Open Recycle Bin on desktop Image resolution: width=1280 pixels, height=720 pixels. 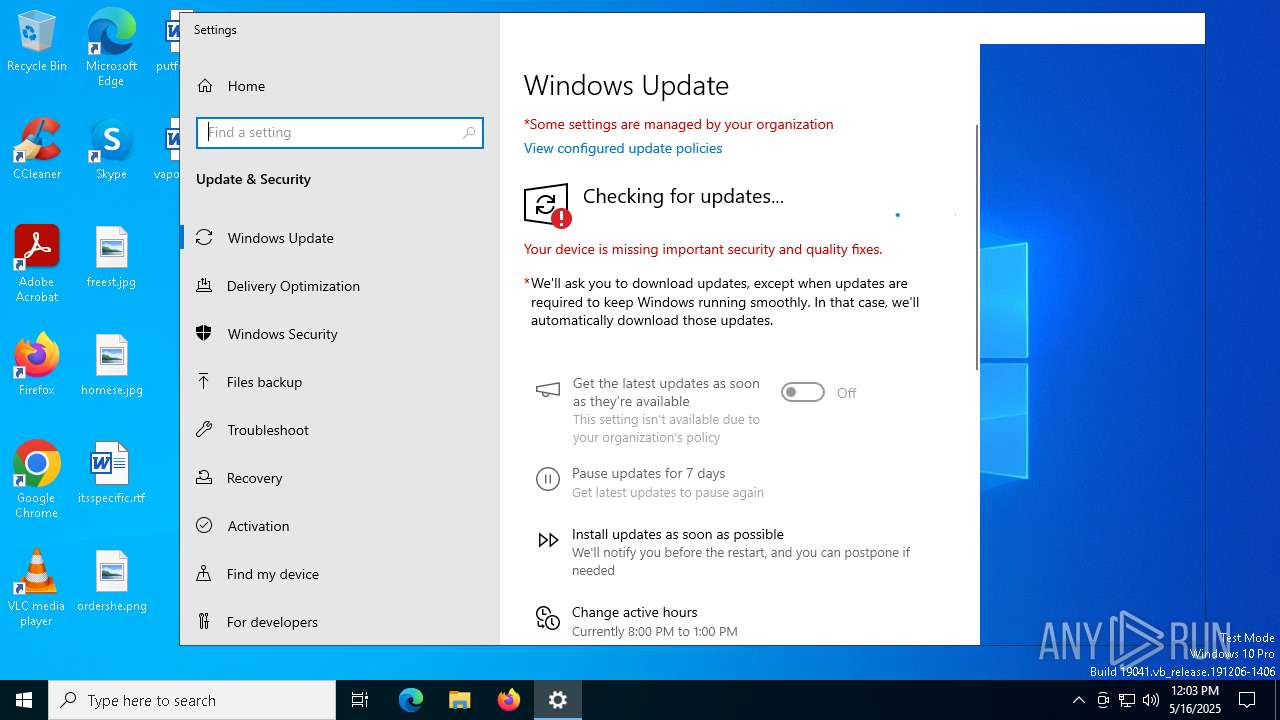pyautogui.click(x=37, y=42)
